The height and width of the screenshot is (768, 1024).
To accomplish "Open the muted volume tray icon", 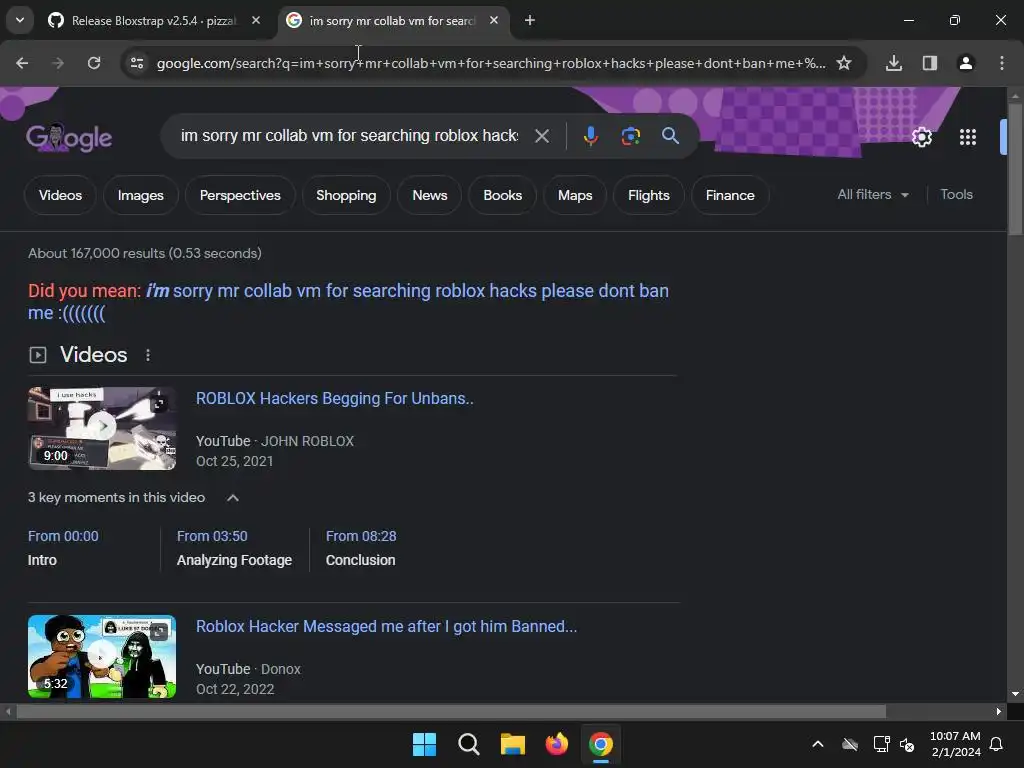I will coord(907,744).
